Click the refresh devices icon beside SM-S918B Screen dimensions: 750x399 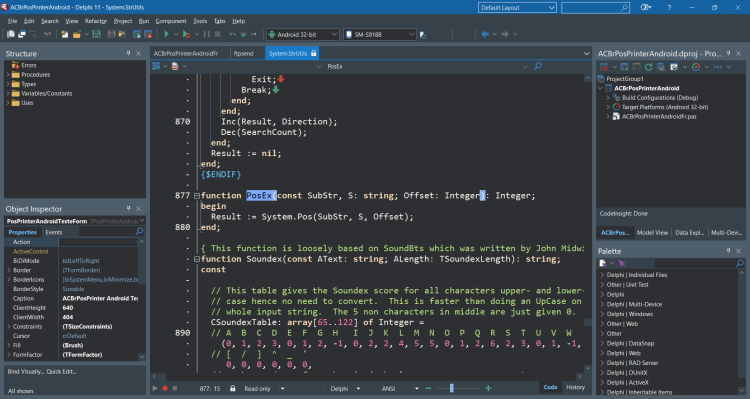coord(423,34)
